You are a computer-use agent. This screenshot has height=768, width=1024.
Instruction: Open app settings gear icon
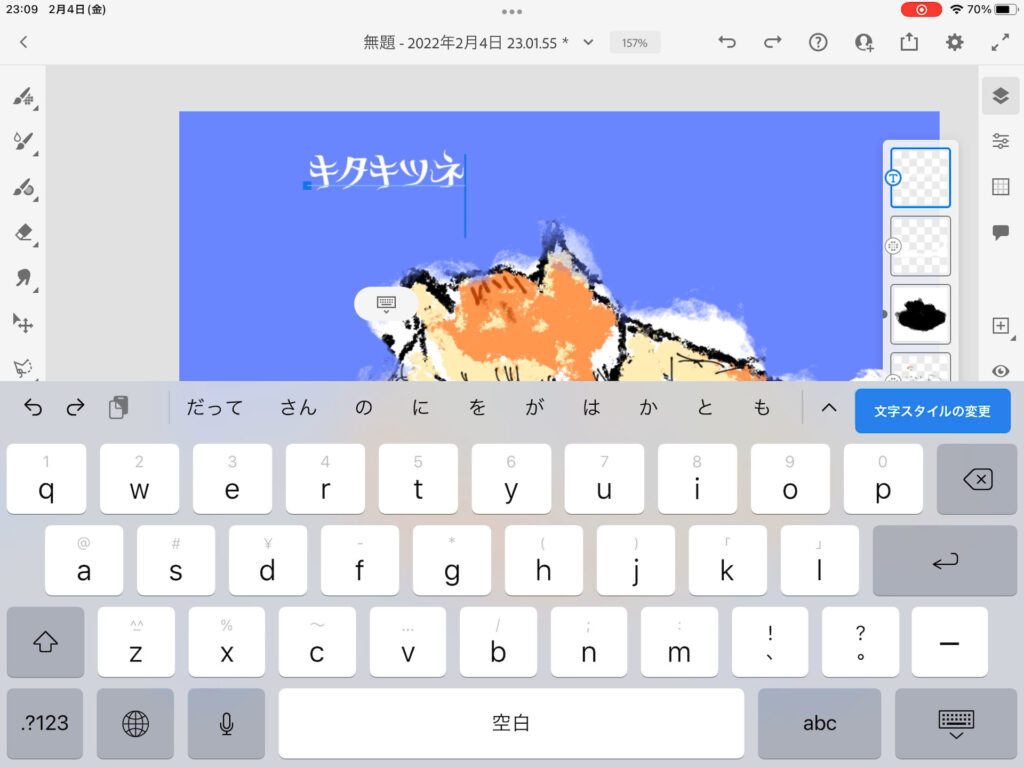coord(955,42)
